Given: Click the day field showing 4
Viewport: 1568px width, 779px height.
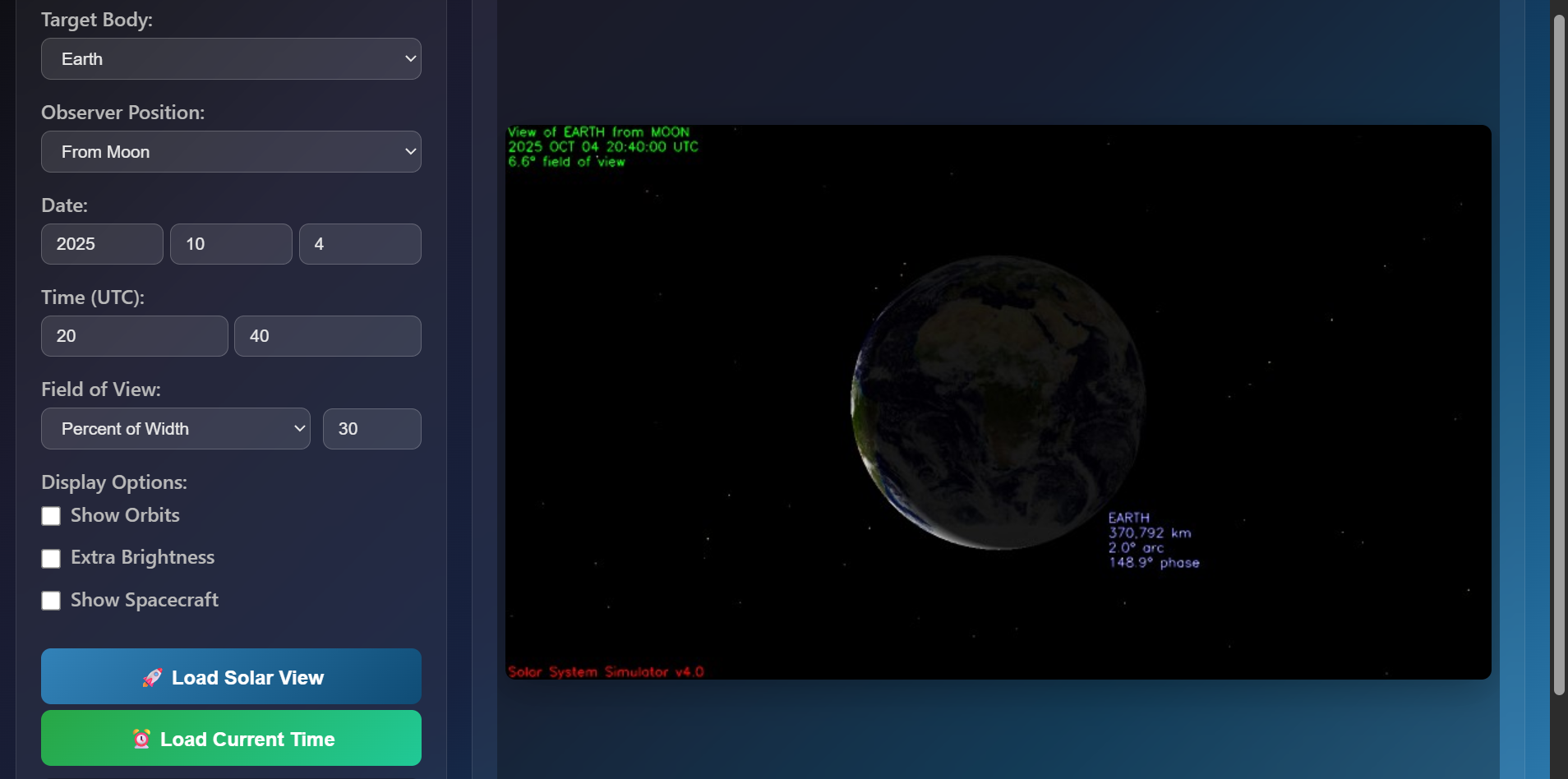Looking at the screenshot, I should click(360, 243).
